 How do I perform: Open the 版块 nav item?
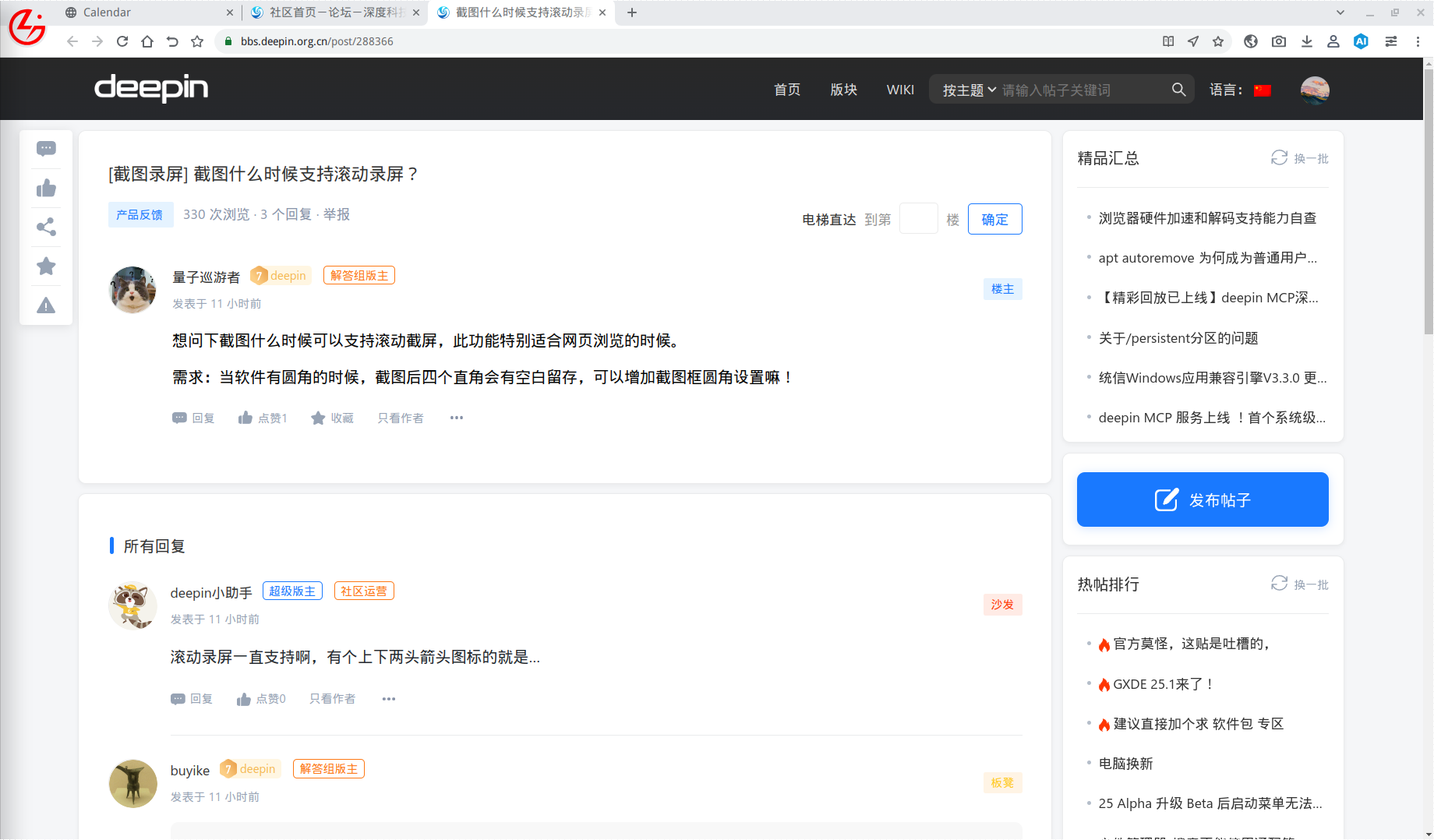(x=844, y=90)
